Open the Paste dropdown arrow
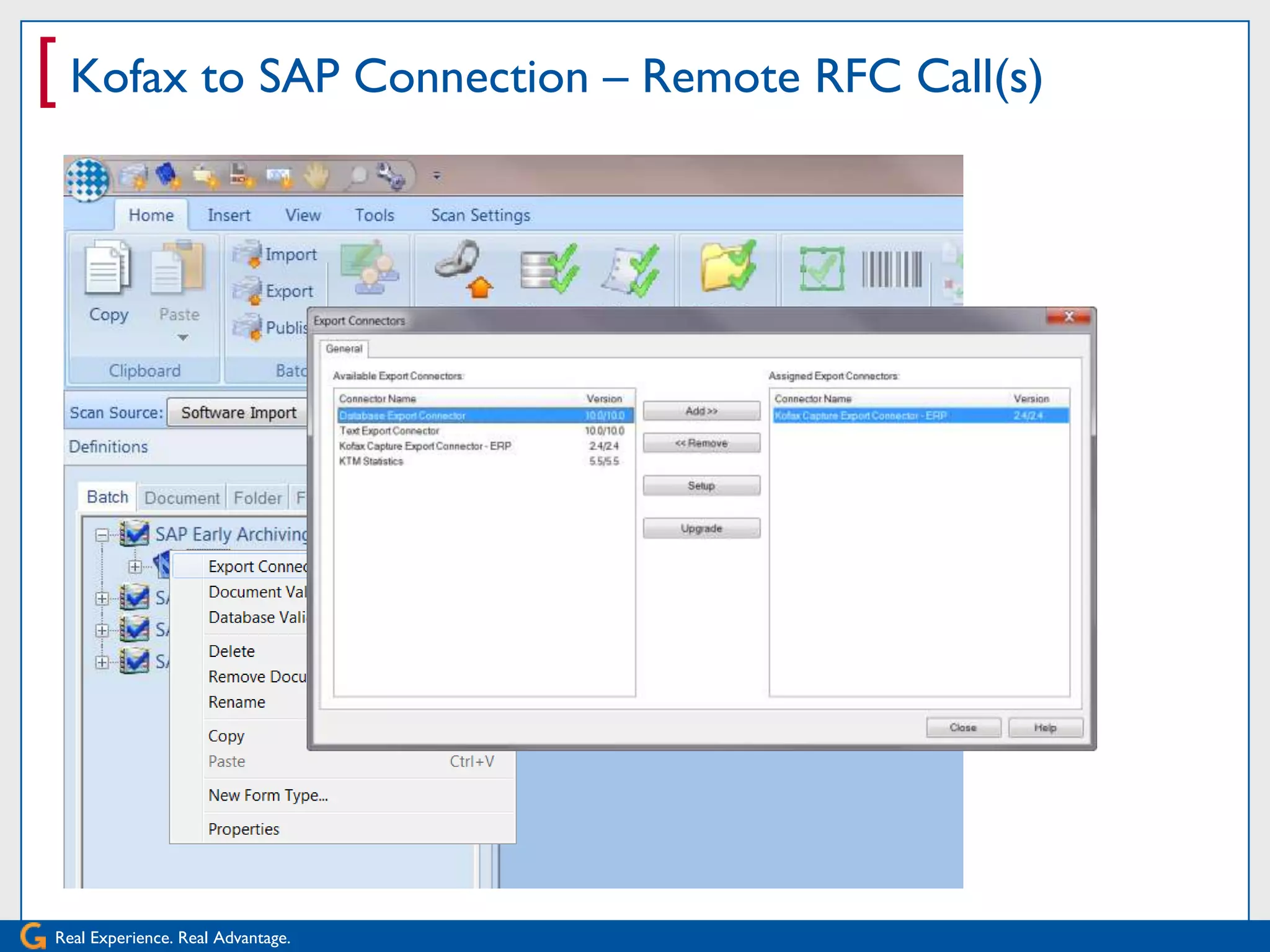 182,338
